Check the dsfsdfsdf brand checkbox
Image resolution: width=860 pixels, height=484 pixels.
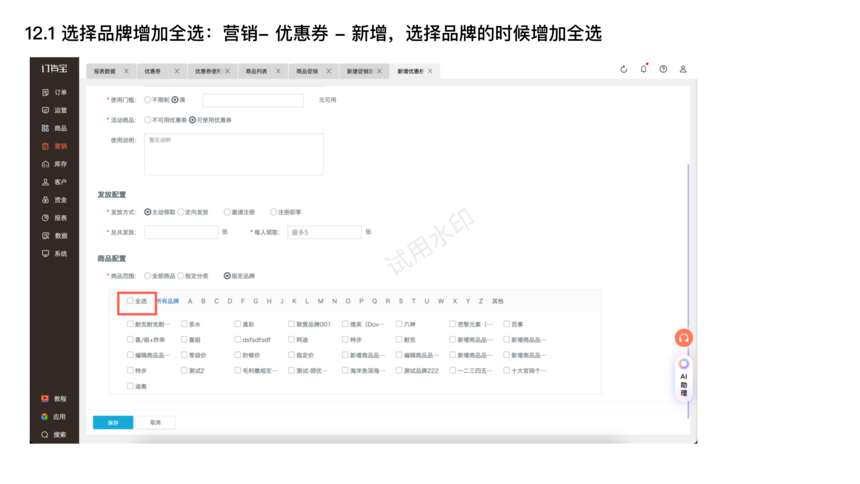tap(237, 340)
